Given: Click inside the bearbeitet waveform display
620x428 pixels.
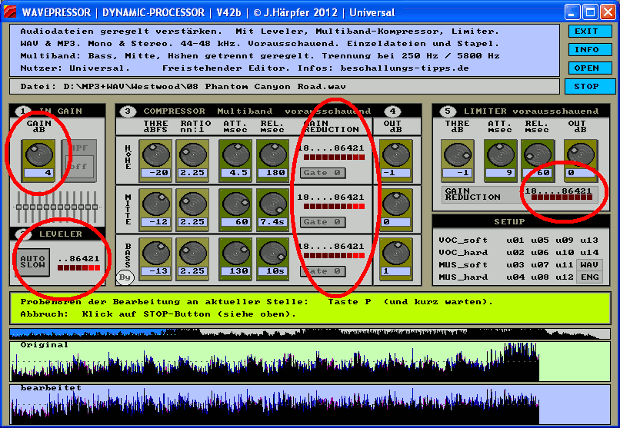Looking at the screenshot, I should point(310,404).
